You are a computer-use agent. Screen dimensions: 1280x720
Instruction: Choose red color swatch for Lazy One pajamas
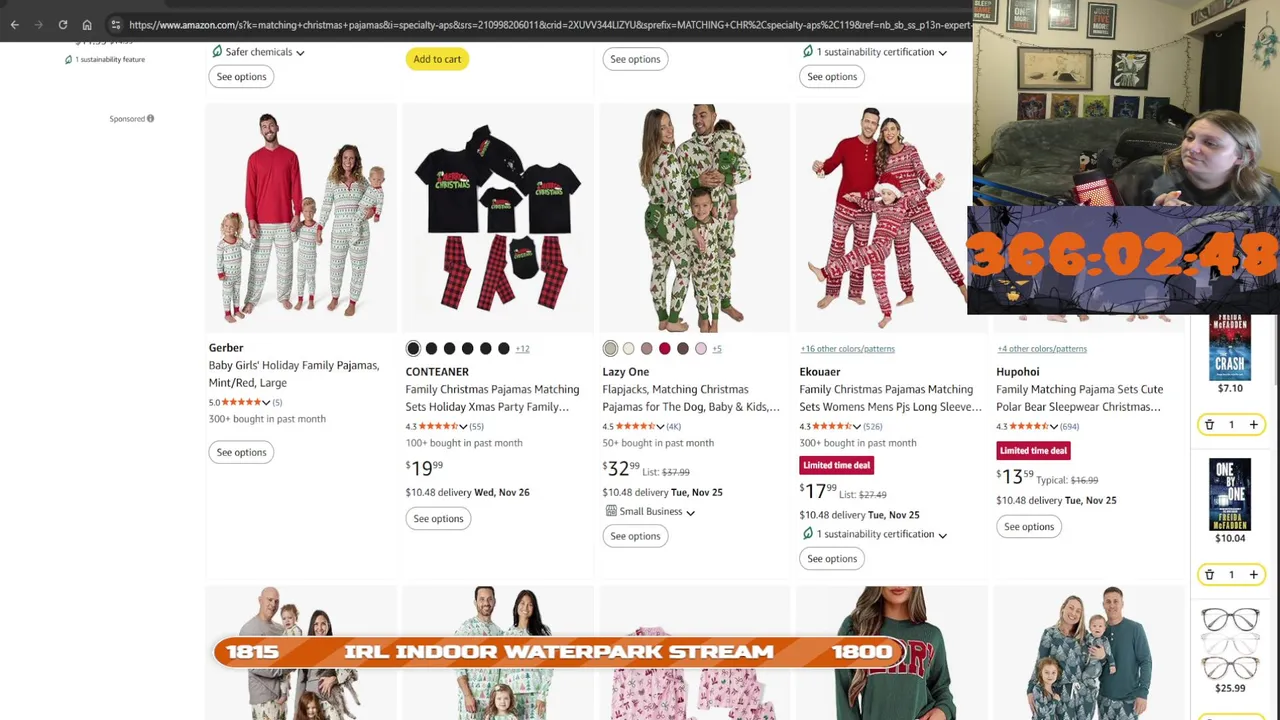pyautogui.click(x=664, y=348)
